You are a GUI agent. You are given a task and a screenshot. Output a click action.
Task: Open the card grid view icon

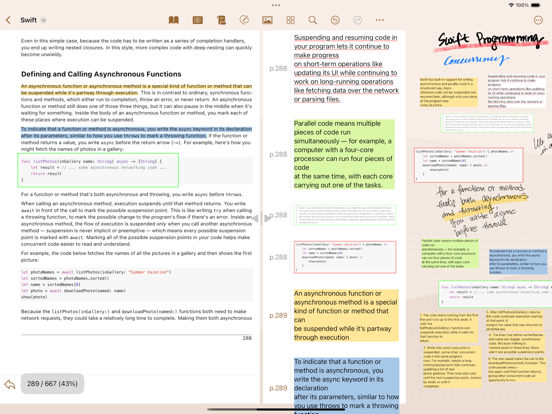point(290,20)
